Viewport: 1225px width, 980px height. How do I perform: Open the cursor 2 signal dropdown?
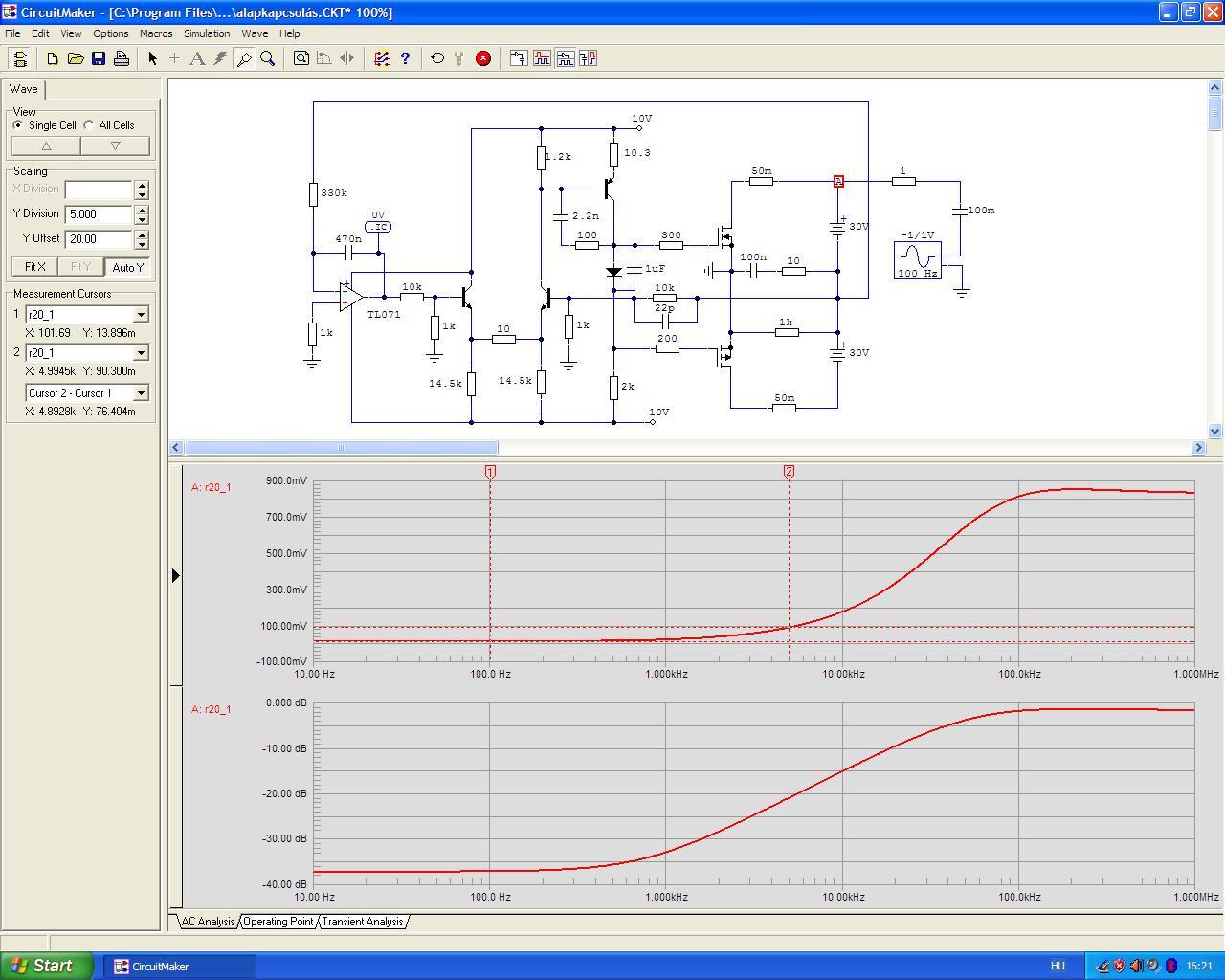pos(141,353)
